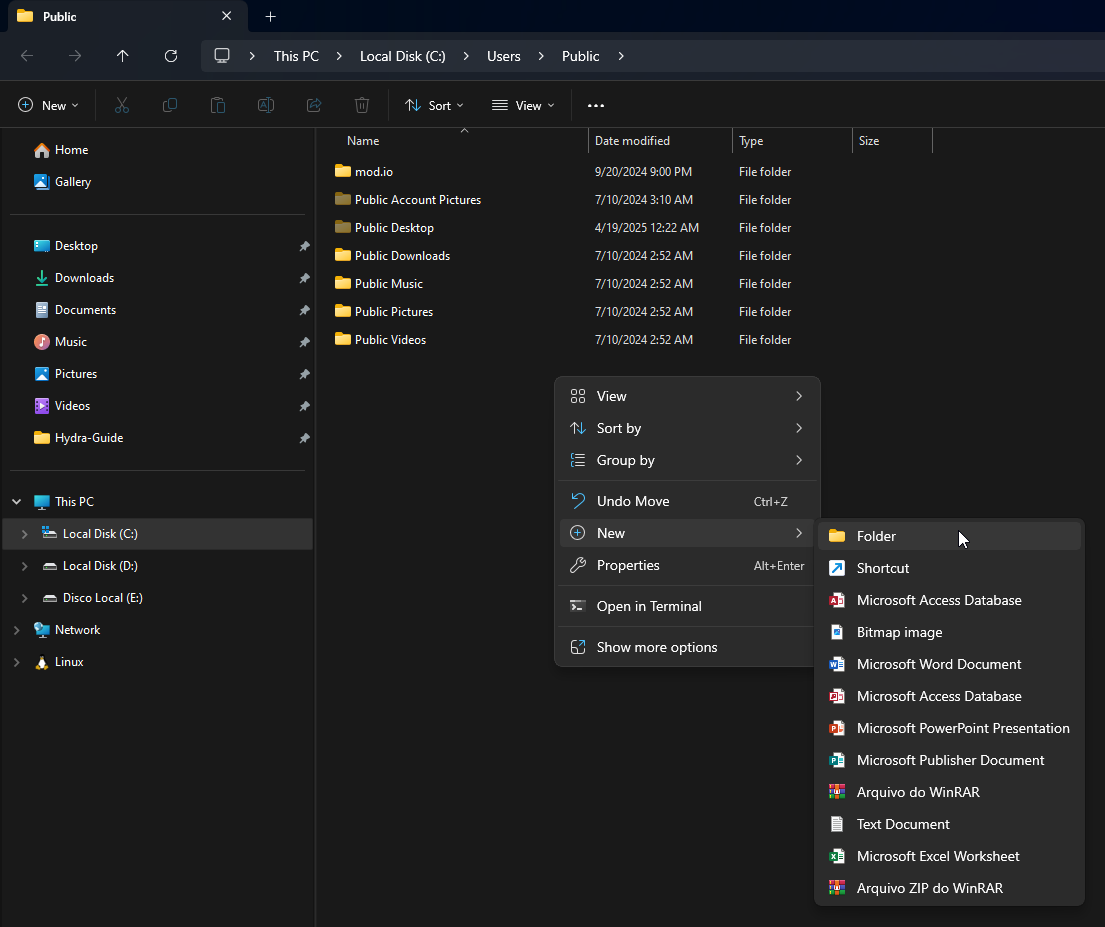The image size is (1105, 927).
Task: Collapse the This PC tree node
Action: point(16,502)
